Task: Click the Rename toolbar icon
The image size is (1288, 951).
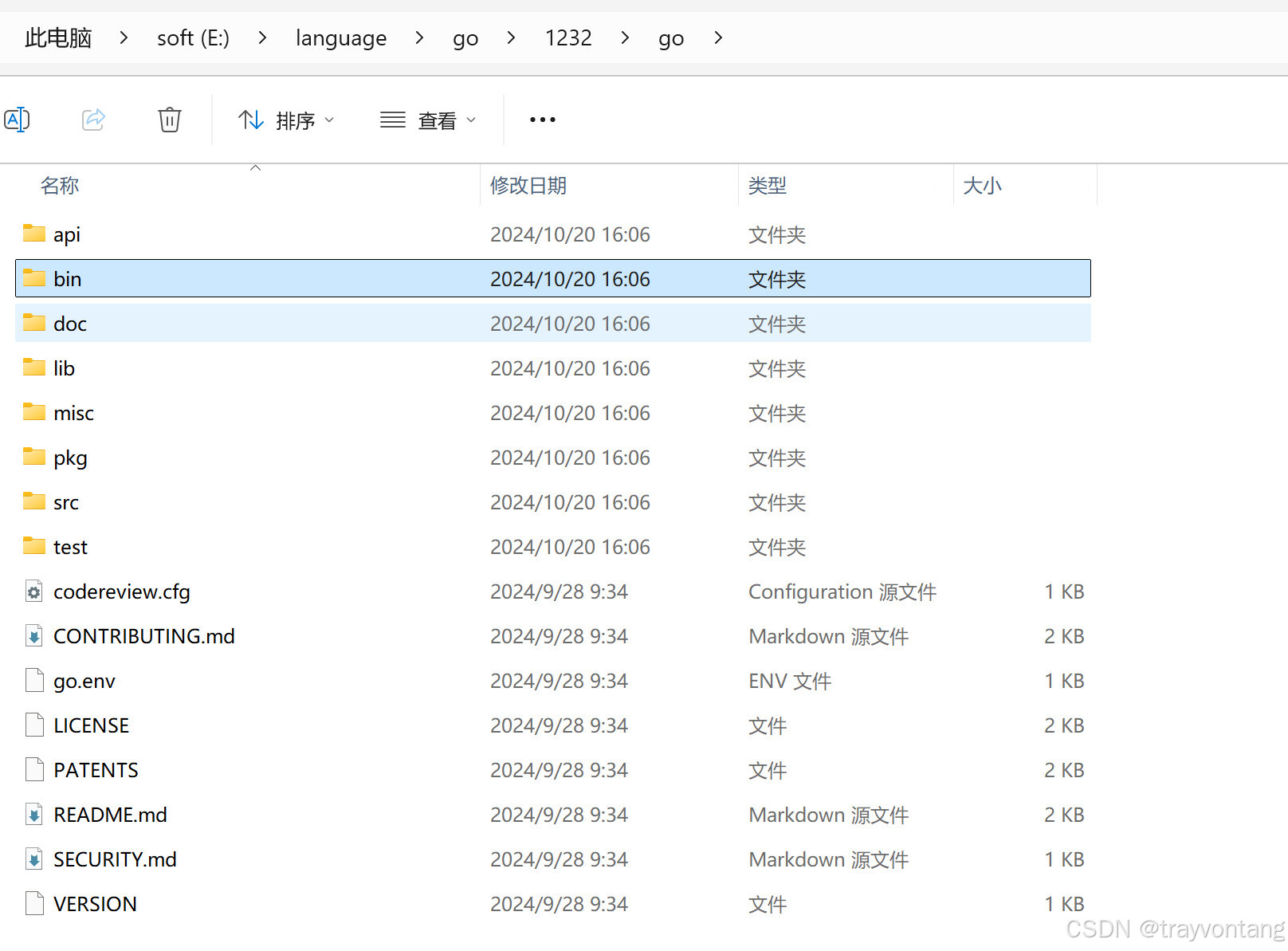Action: (x=17, y=120)
